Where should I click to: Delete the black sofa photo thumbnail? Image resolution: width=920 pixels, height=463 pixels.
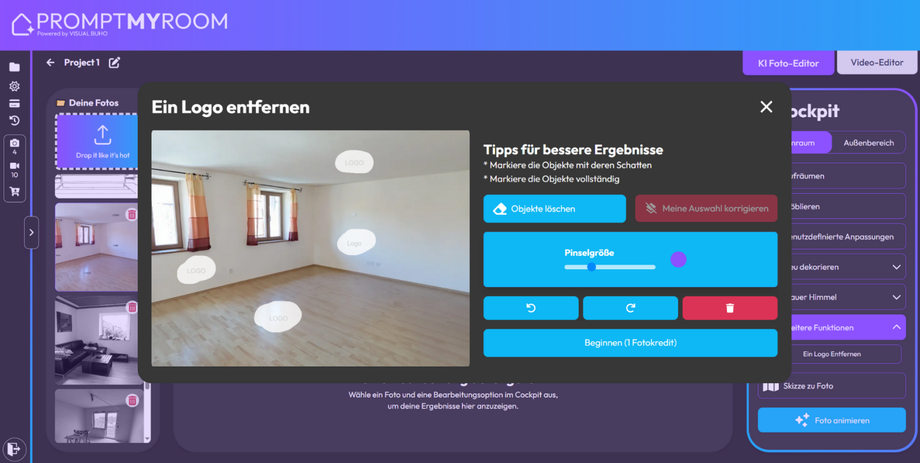132,307
